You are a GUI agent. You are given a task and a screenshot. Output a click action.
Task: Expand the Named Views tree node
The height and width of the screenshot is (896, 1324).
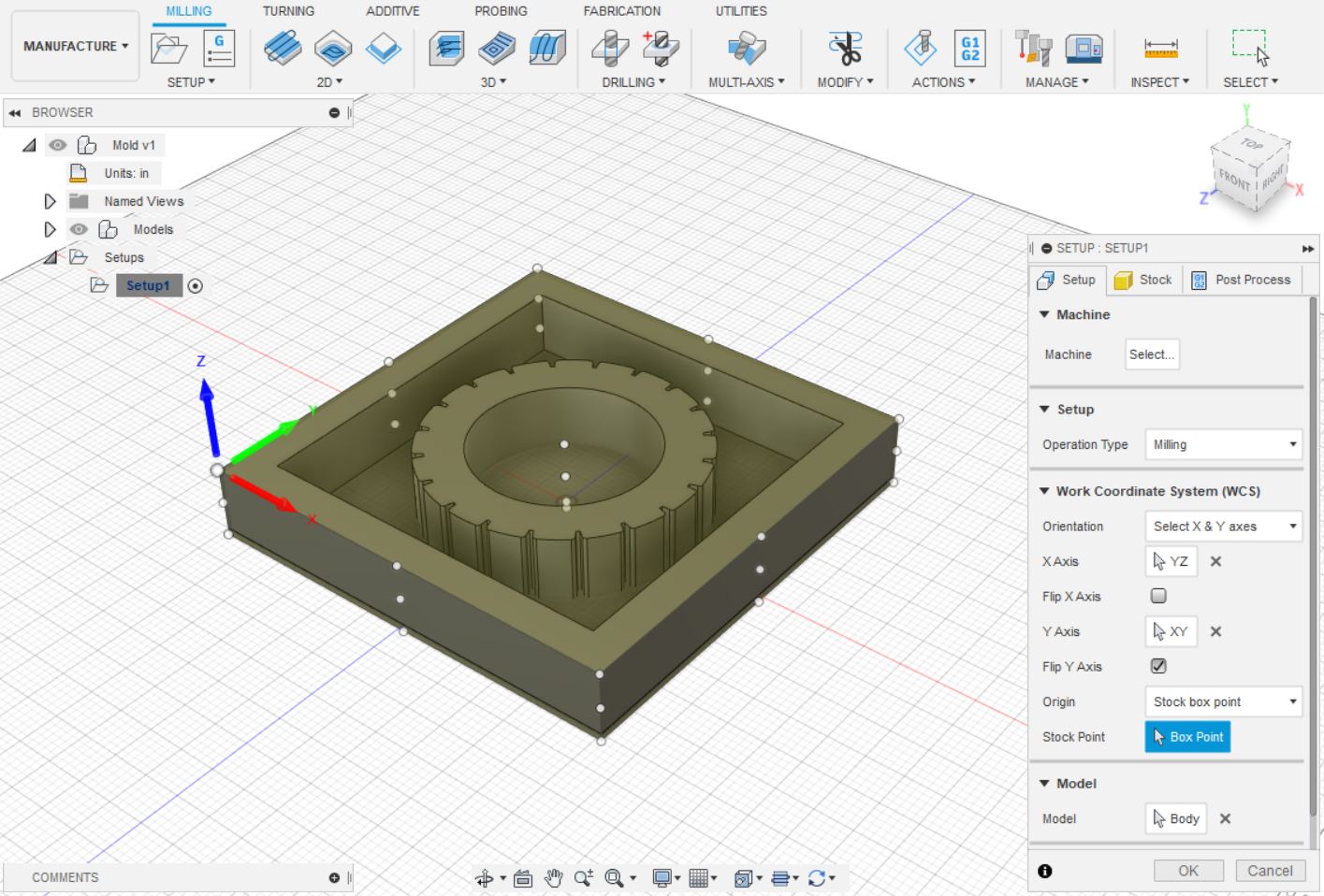point(50,201)
